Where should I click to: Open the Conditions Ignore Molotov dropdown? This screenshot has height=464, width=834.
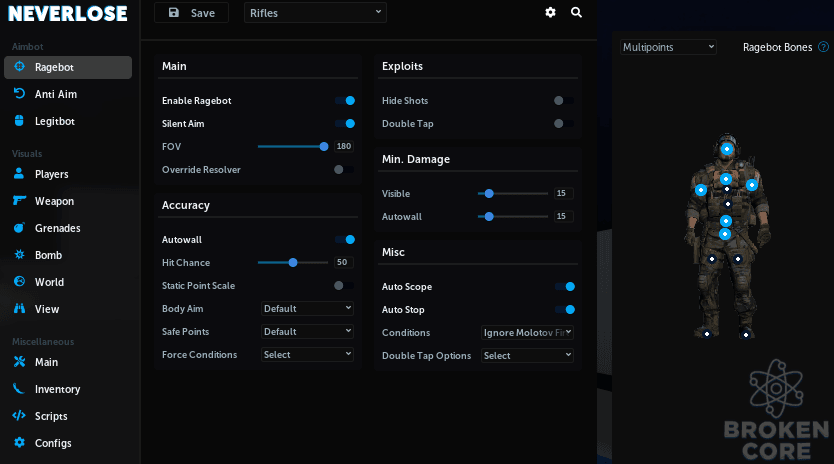pyautogui.click(x=527, y=333)
